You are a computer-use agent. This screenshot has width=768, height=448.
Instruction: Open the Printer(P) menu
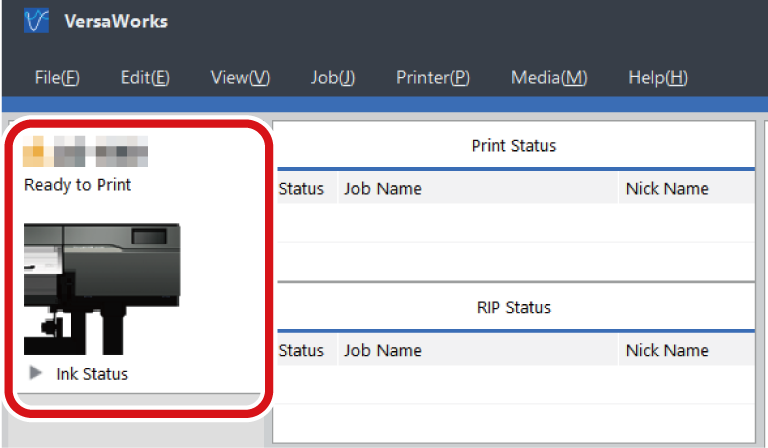pos(432,77)
